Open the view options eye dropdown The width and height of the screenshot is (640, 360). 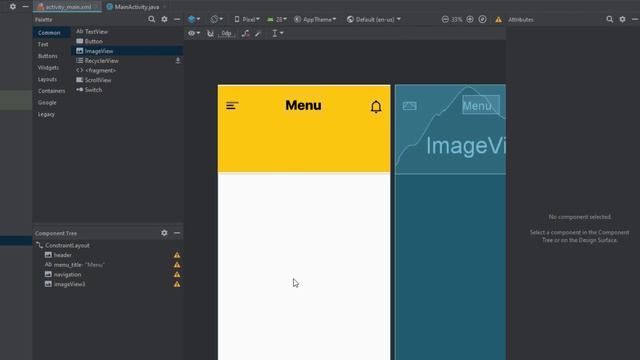(x=194, y=33)
